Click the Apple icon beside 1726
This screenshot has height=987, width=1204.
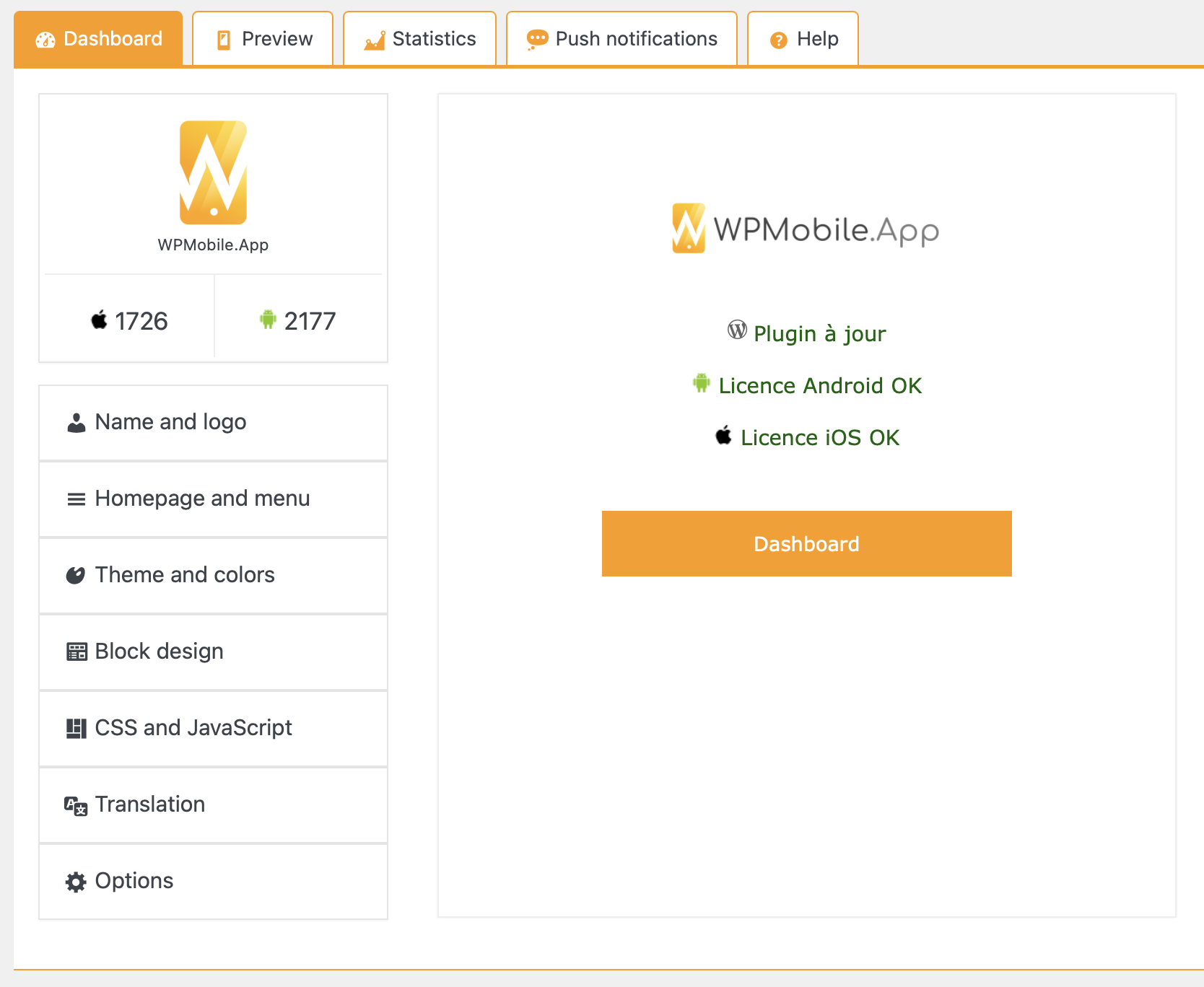tap(99, 320)
